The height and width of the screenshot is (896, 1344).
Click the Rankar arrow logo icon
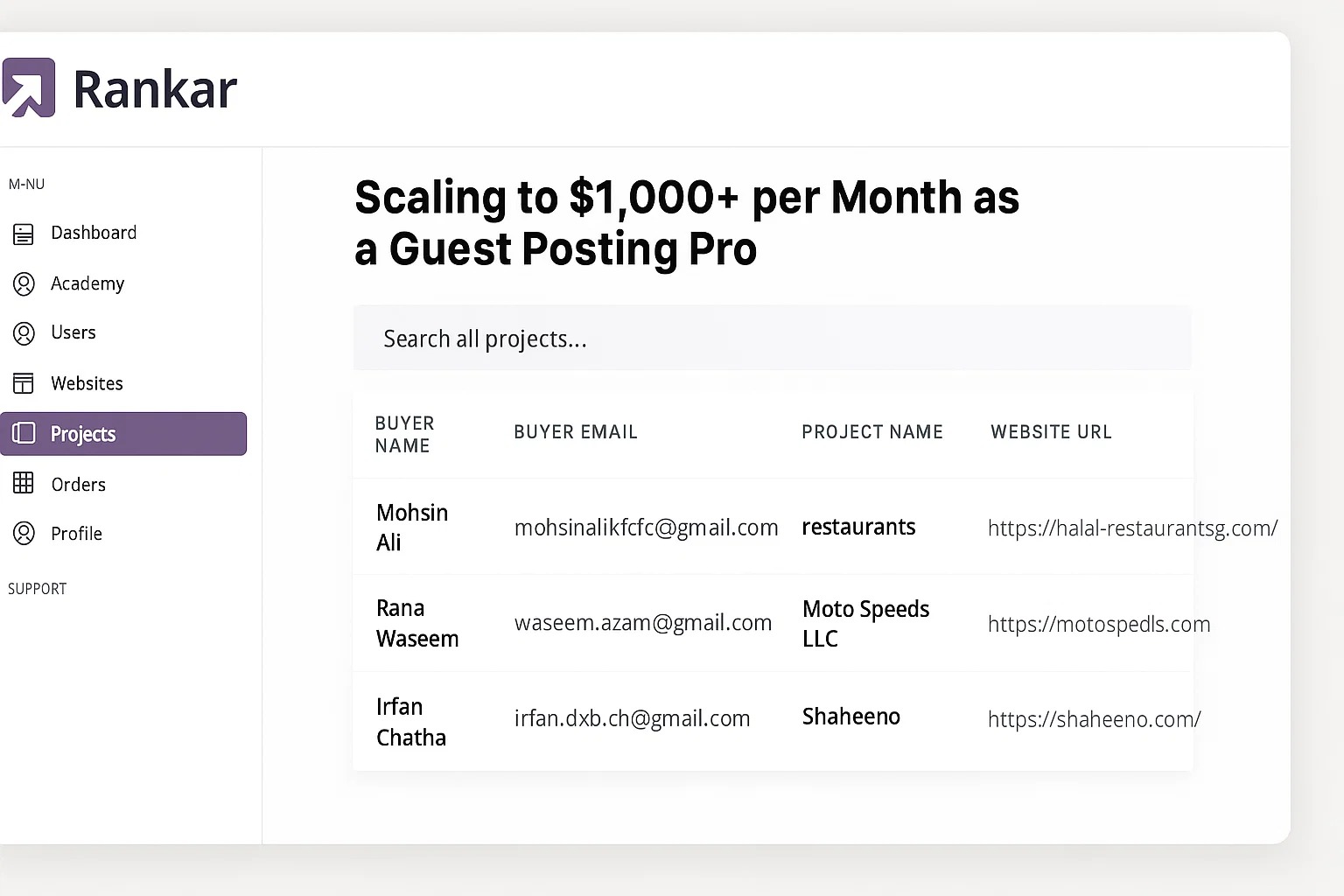[29, 87]
